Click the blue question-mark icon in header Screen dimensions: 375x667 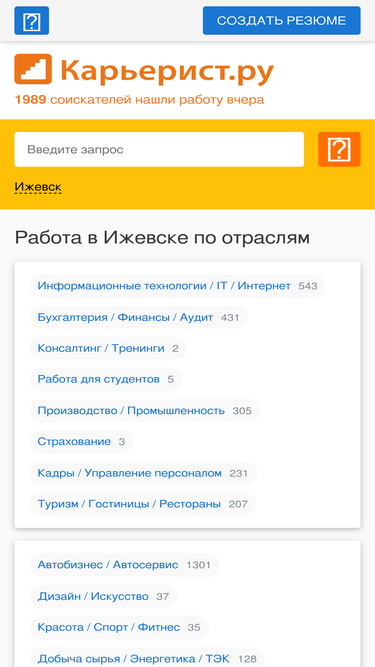pyautogui.click(x=31, y=20)
